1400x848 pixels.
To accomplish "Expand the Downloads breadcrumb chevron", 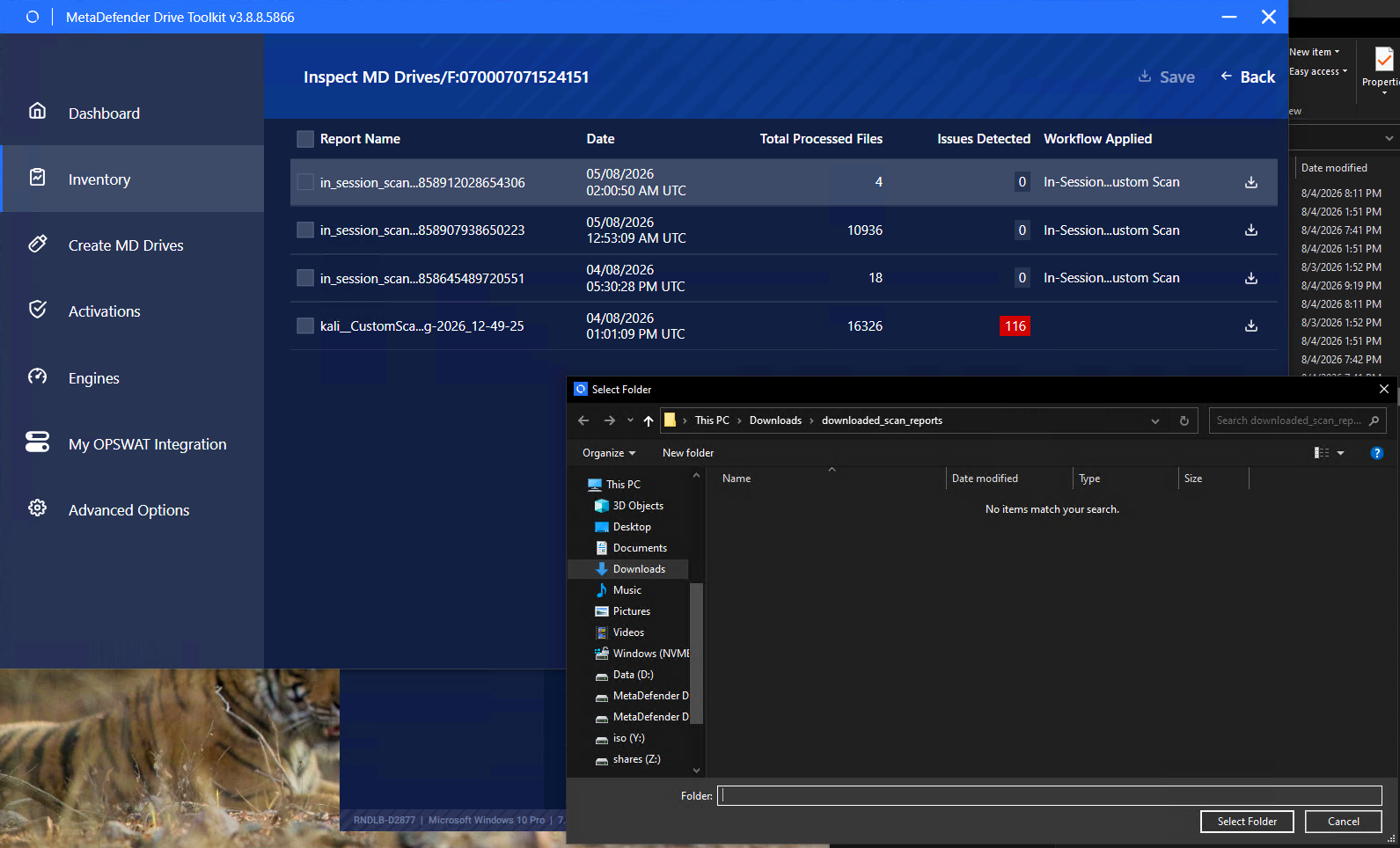I will 811,420.
